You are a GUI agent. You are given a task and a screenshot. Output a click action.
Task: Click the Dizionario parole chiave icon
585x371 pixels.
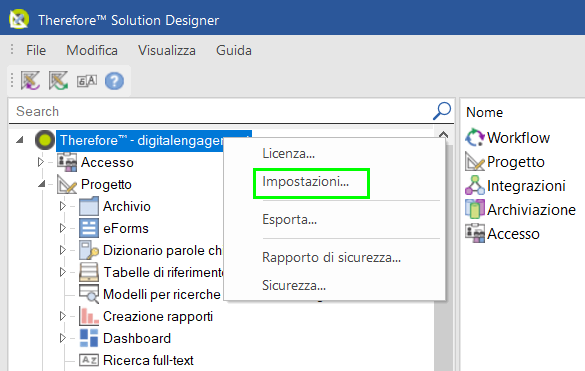(x=89, y=250)
